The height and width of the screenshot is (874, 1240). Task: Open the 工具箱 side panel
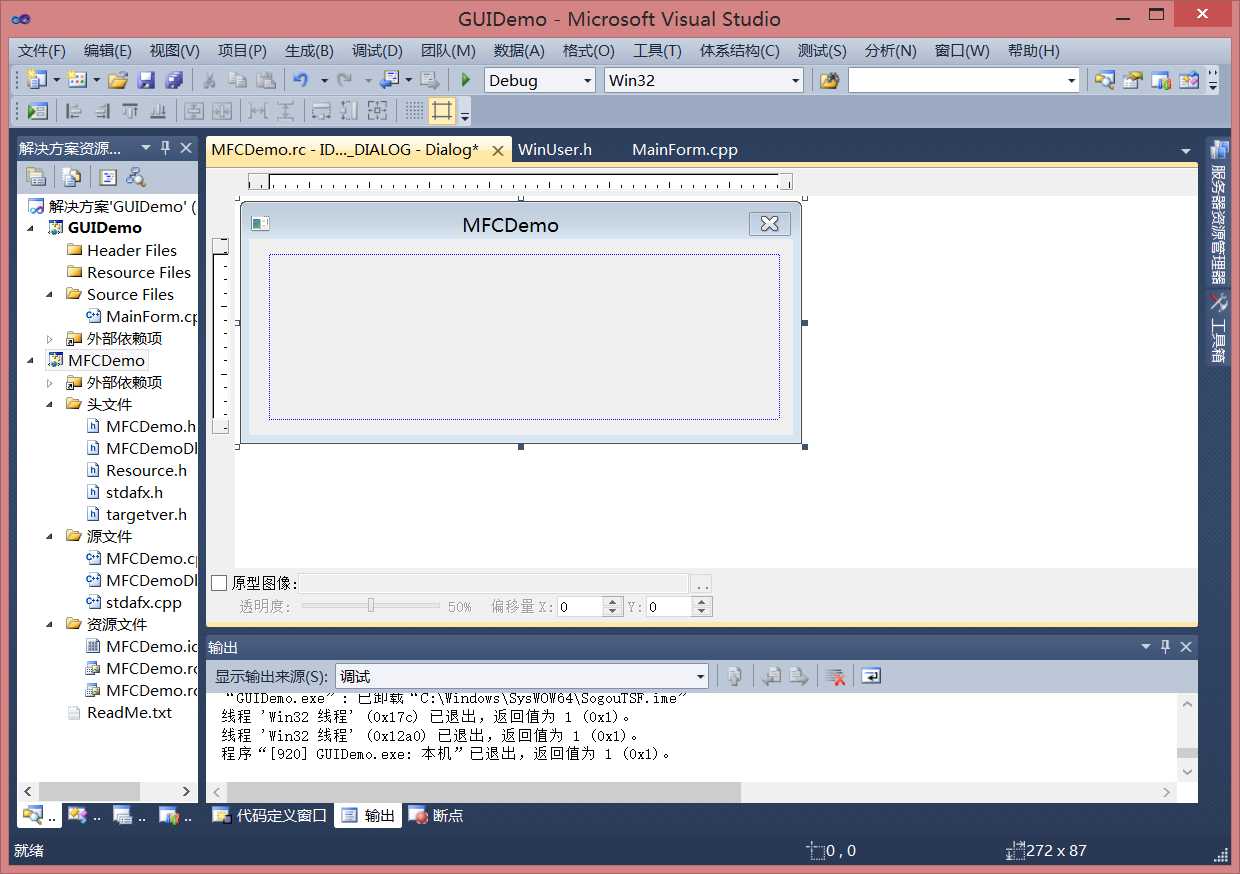pyautogui.click(x=1218, y=329)
